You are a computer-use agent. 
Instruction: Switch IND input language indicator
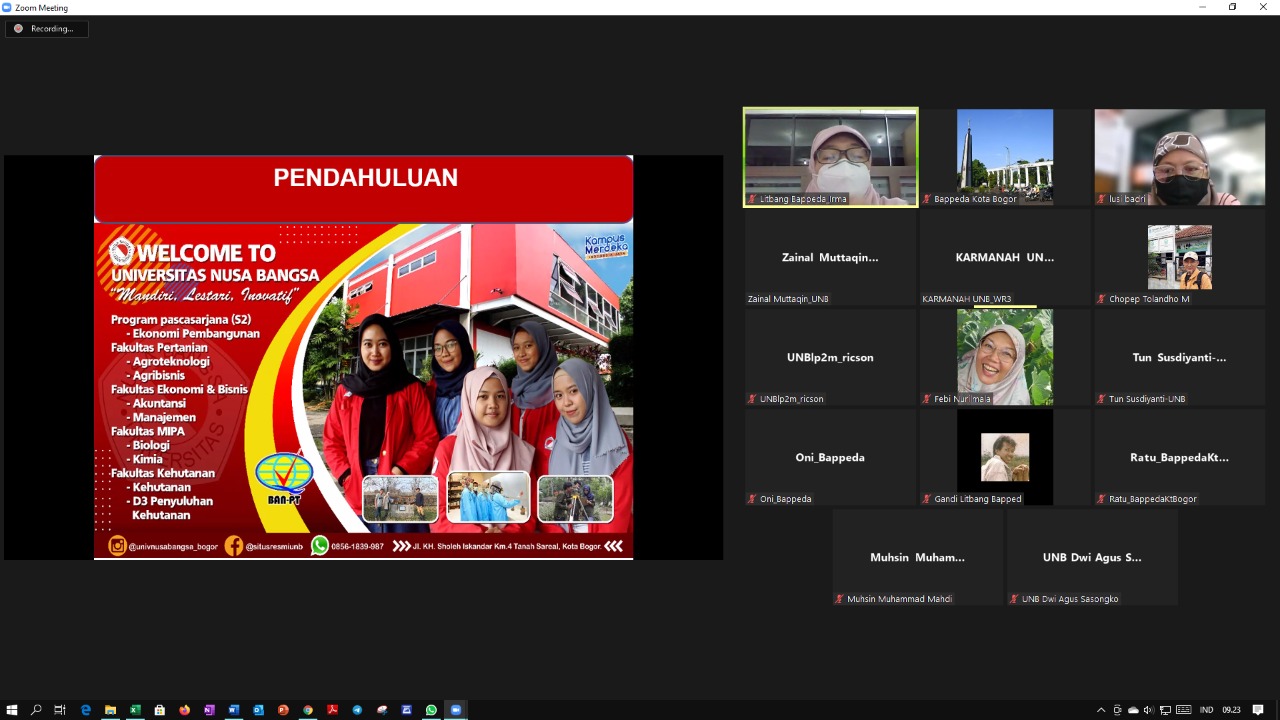(x=1206, y=710)
